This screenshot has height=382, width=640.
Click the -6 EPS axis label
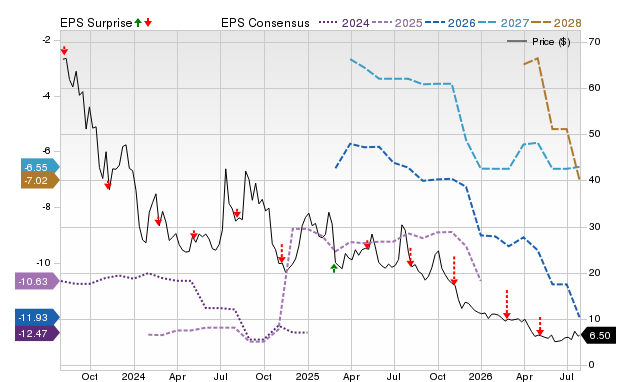point(47,151)
